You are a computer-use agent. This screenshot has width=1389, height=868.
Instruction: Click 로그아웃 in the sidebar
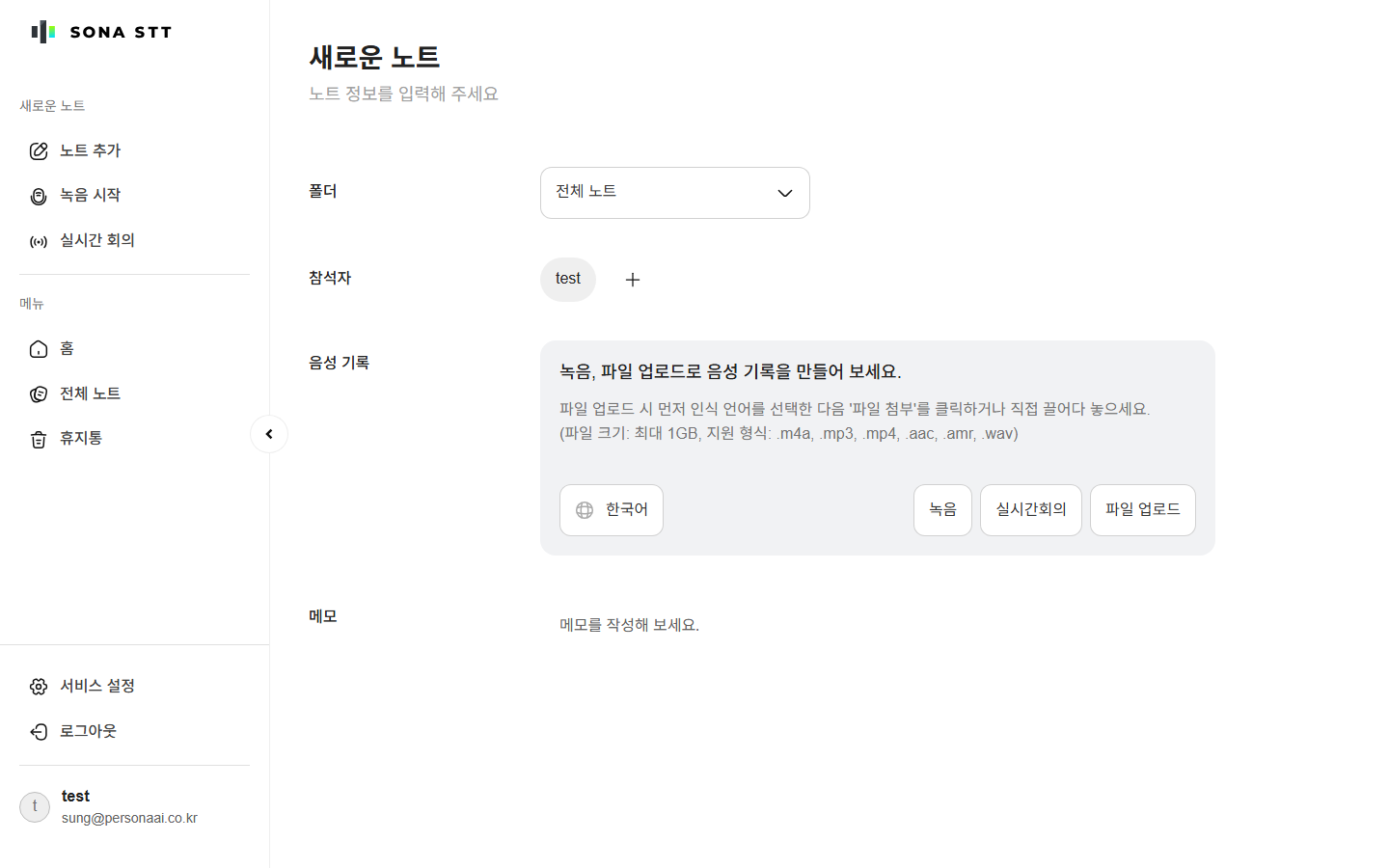coord(134,732)
